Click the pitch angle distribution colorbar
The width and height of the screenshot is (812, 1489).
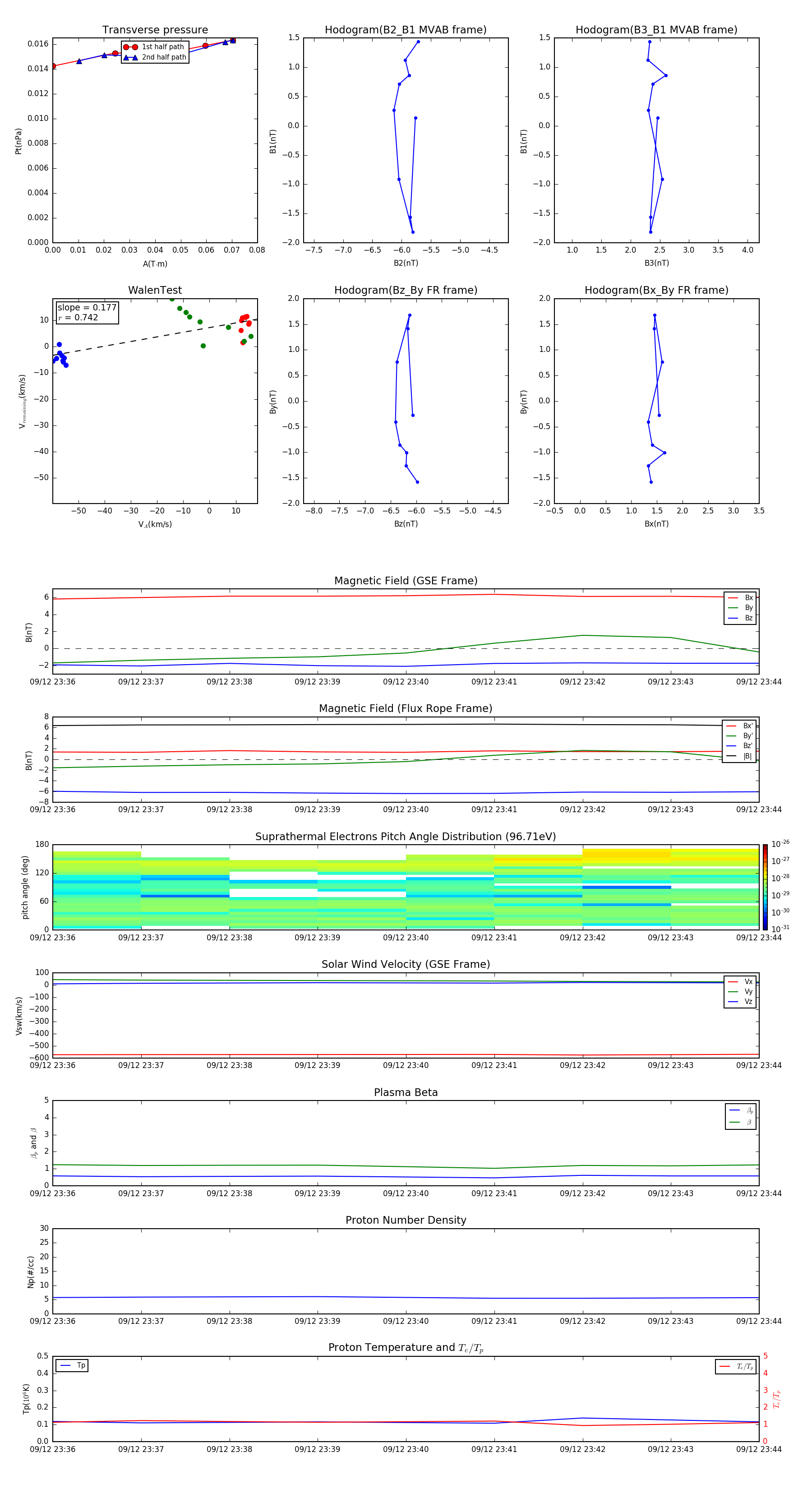pos(765,887)
